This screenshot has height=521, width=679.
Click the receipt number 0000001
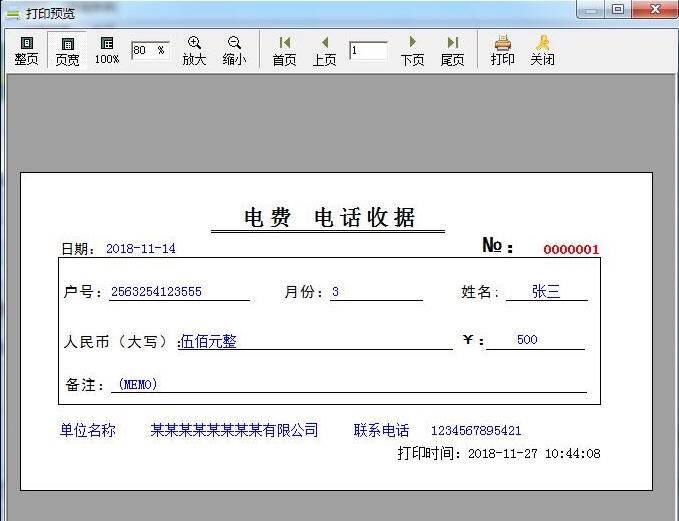pyautogui.click(x=571, y=249)
